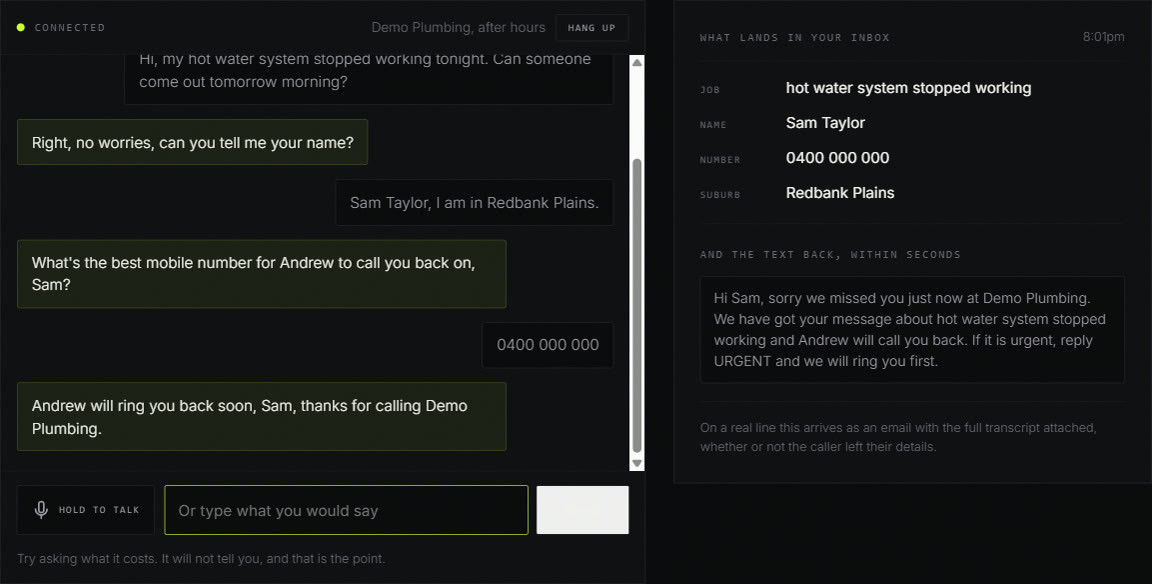Screen dimensions: 1152x584
Task: Click 'AND THE TEXT BACK, WITHIN SECONDS' heading
Action: coord(830,255)
